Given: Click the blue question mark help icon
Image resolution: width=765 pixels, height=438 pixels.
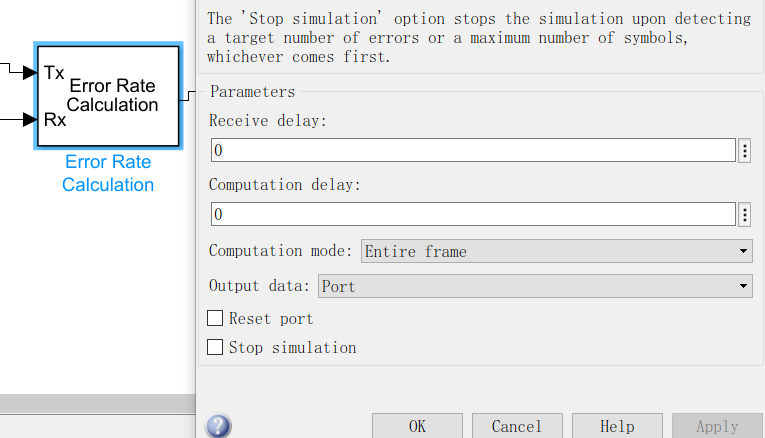Looking at the screenshot, I should 218,427.
